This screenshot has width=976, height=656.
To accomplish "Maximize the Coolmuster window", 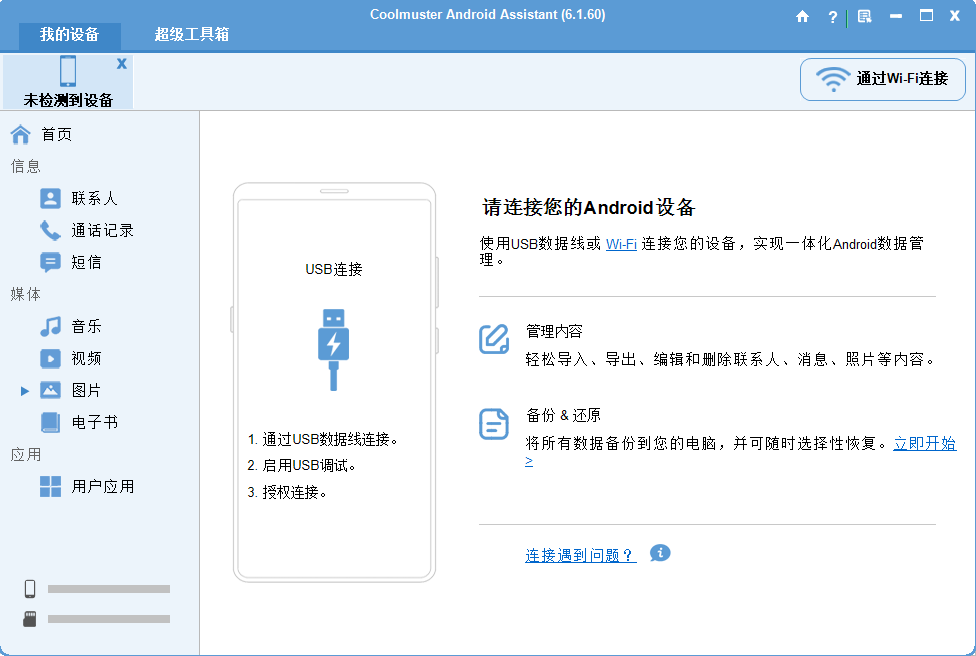I will click(926, 16).
